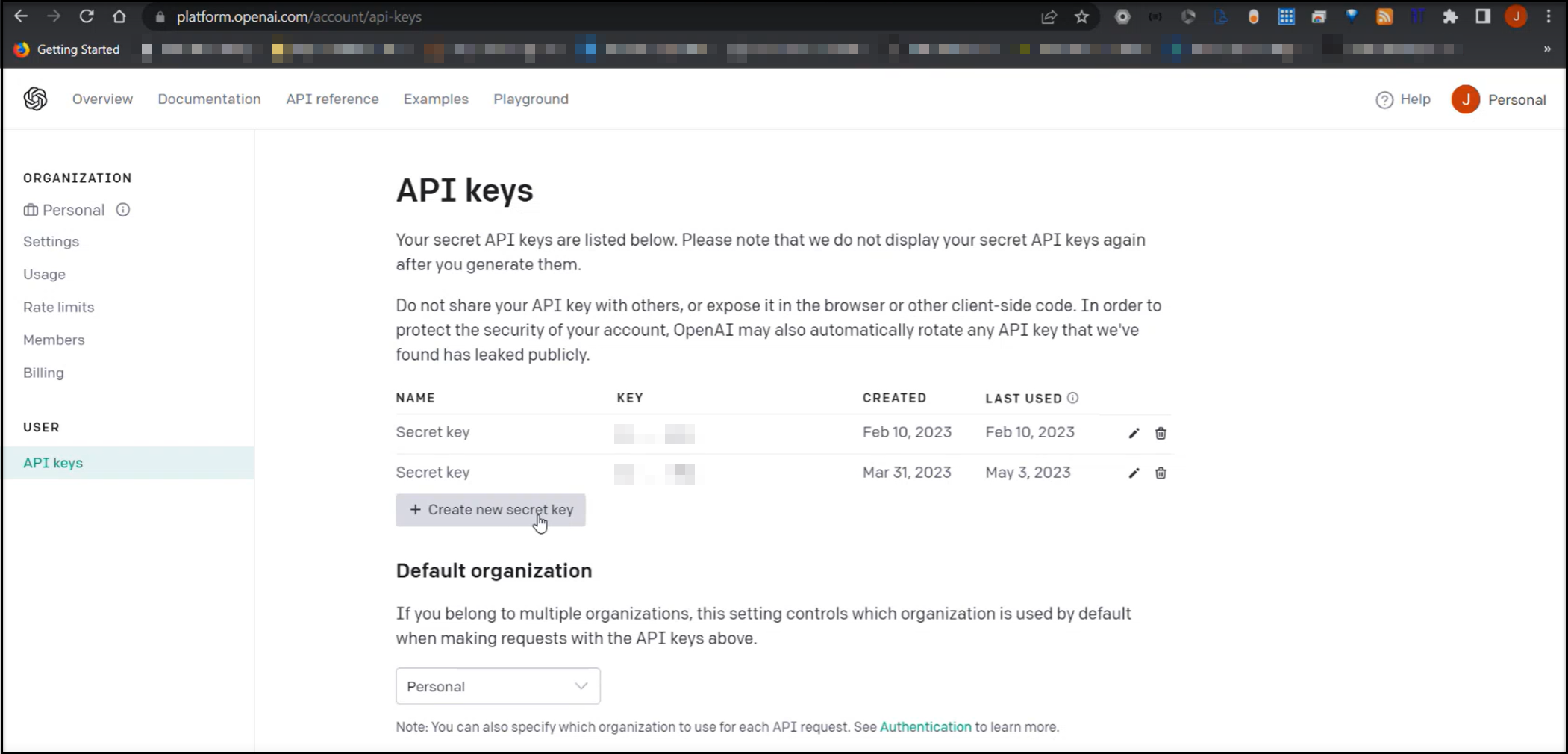The image size is (1568, 754).
Task: Edit the secret key created Feb 10, 2023
Action: (x=1134, y=433)
